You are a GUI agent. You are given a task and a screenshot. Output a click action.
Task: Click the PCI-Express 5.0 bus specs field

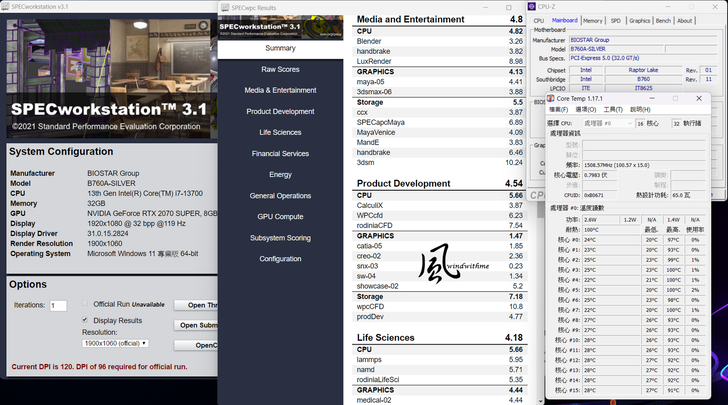[x=642, y=58]
